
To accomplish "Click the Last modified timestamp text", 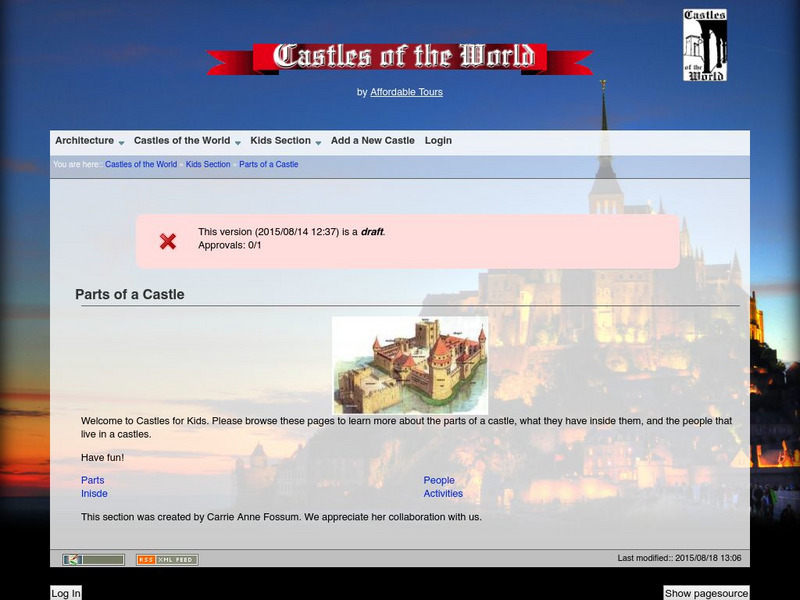I will coord(680,558).
